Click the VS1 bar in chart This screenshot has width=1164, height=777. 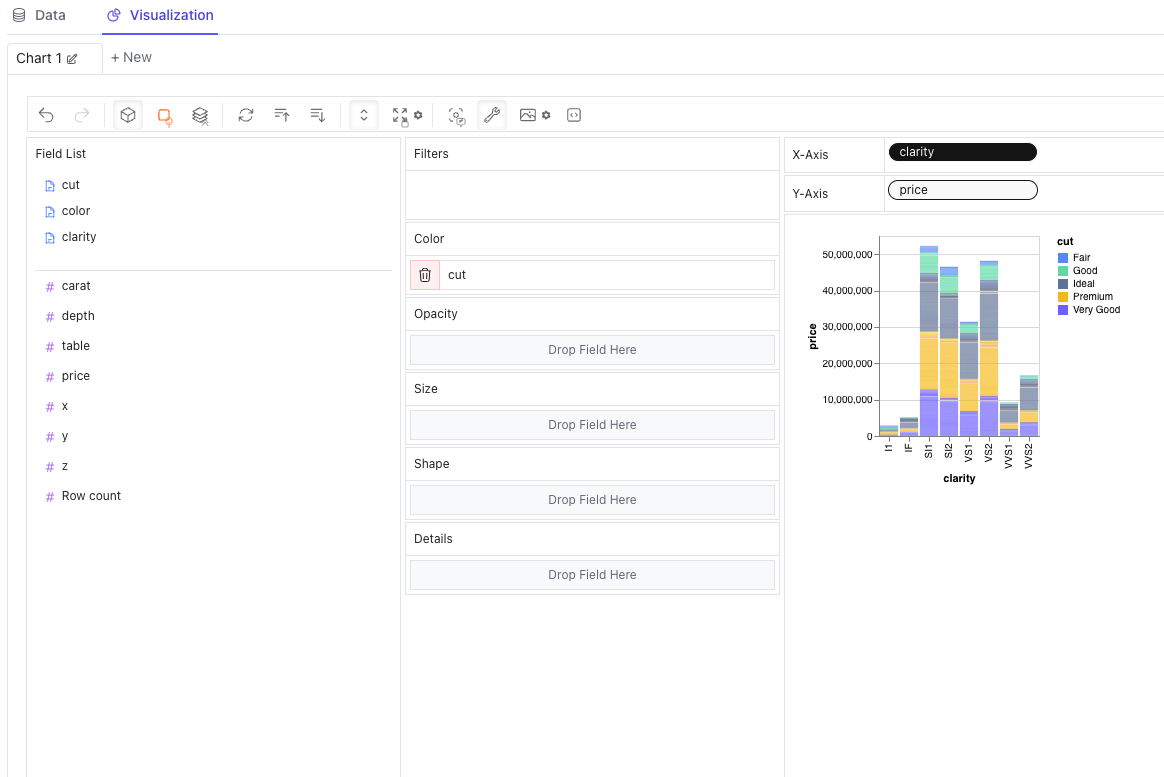969,379
